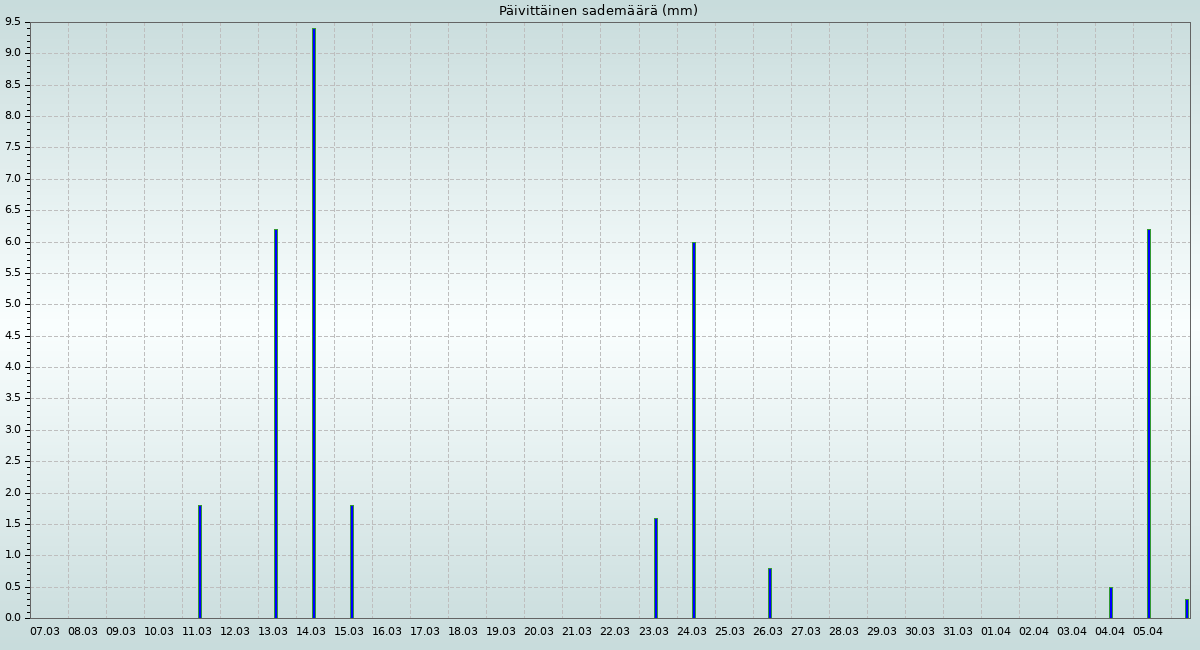Click the bar for 15.03

[351, 561]
